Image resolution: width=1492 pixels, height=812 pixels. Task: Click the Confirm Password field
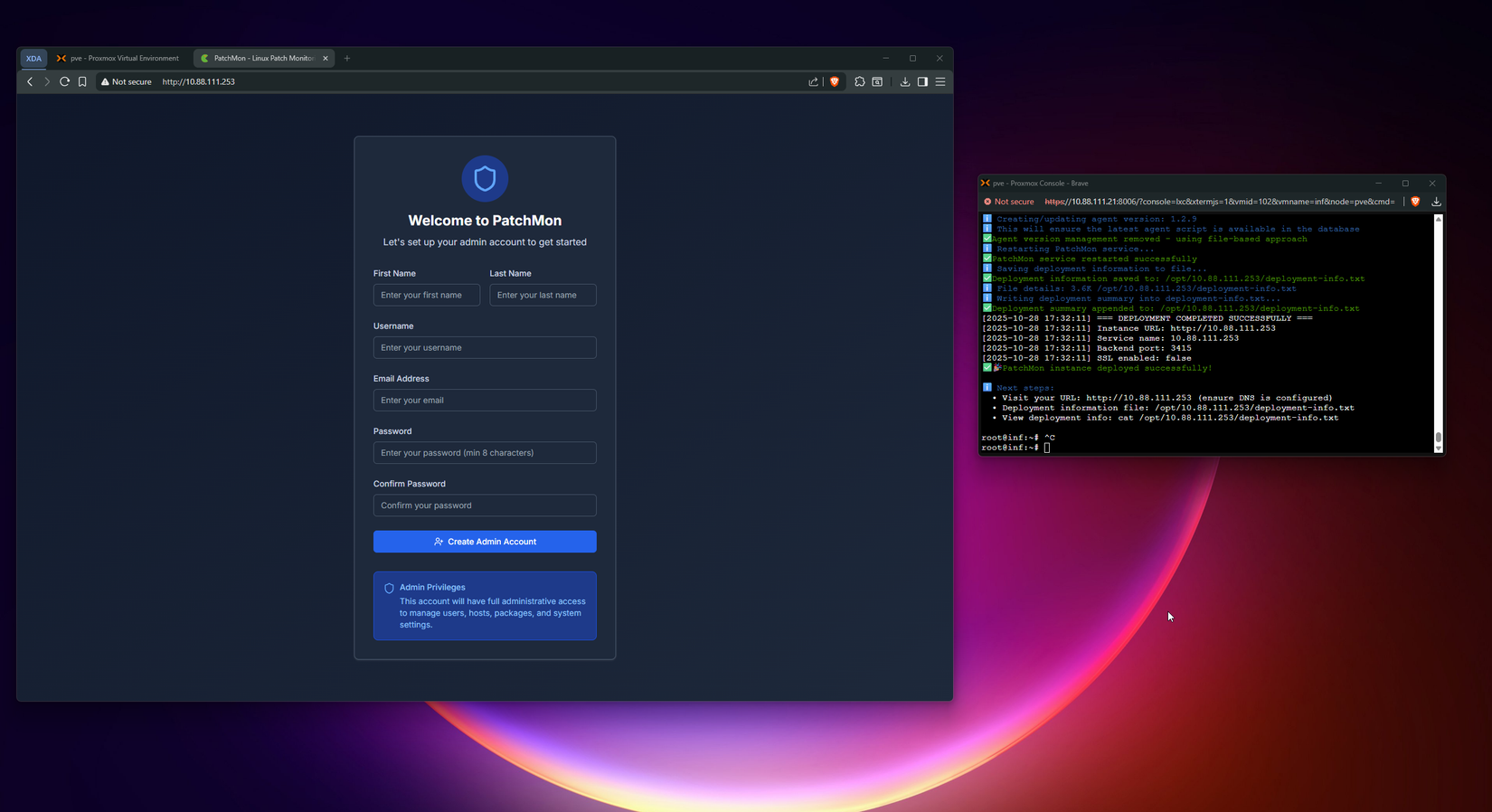[x=485, y=505]
